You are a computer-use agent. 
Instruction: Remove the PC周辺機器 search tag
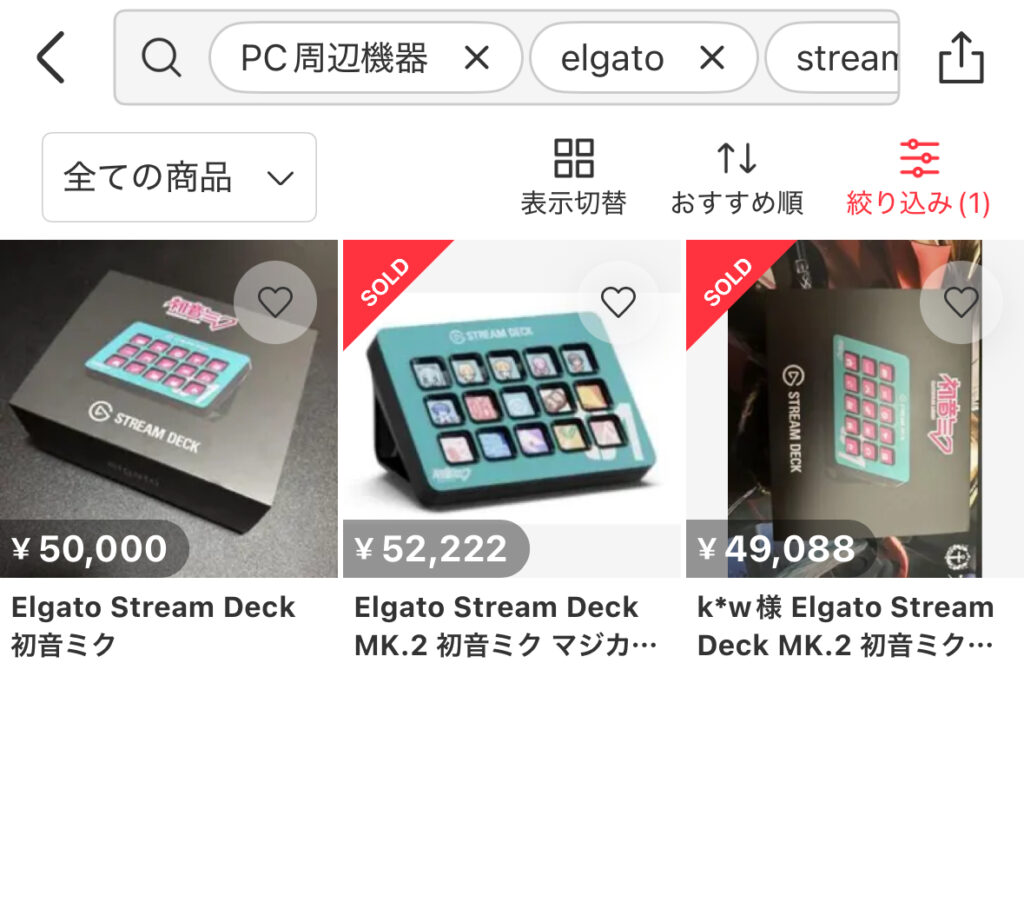(477, 57)
